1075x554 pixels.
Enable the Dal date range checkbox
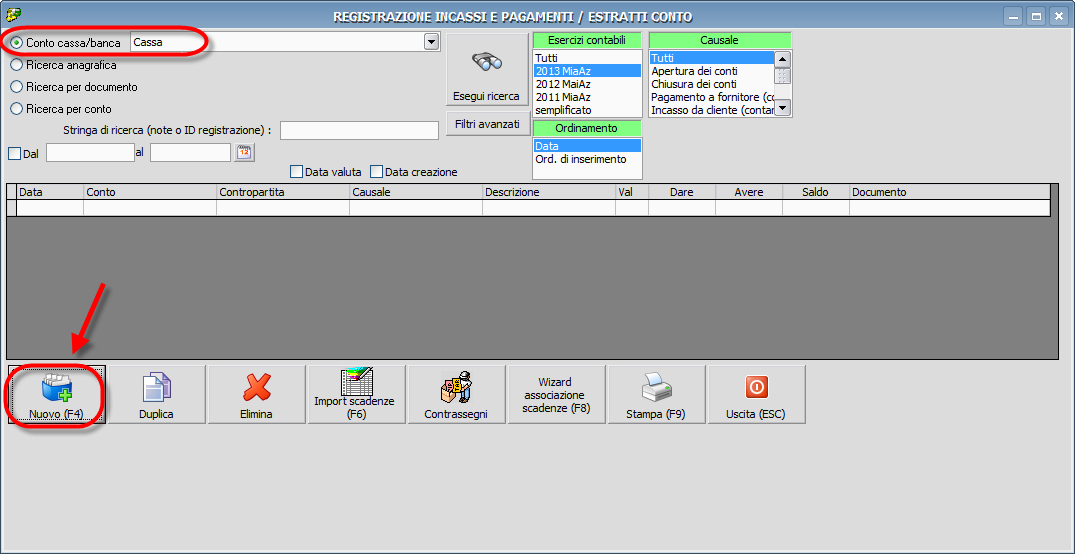click(14, 154)
